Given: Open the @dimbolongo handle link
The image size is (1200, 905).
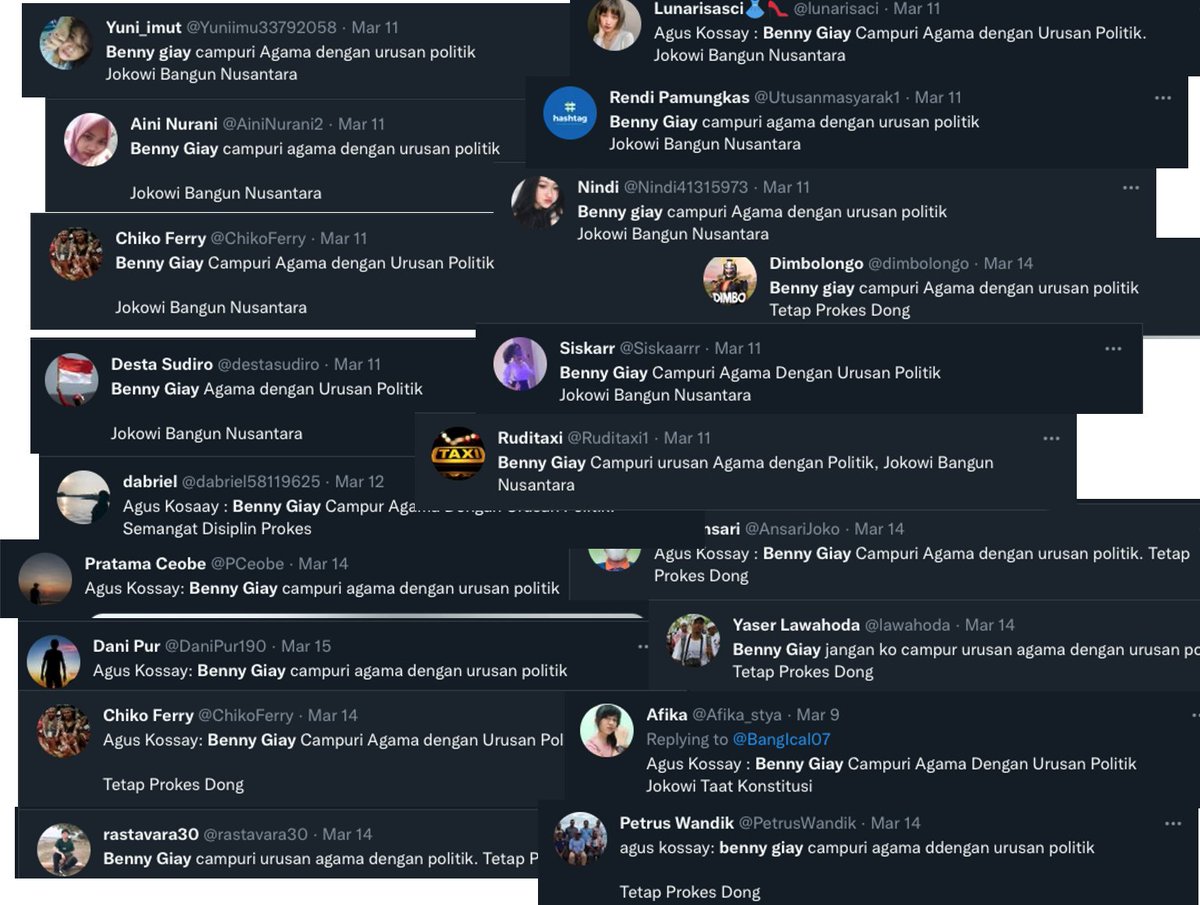Looking at the screenshot, I should coord(918,264).
